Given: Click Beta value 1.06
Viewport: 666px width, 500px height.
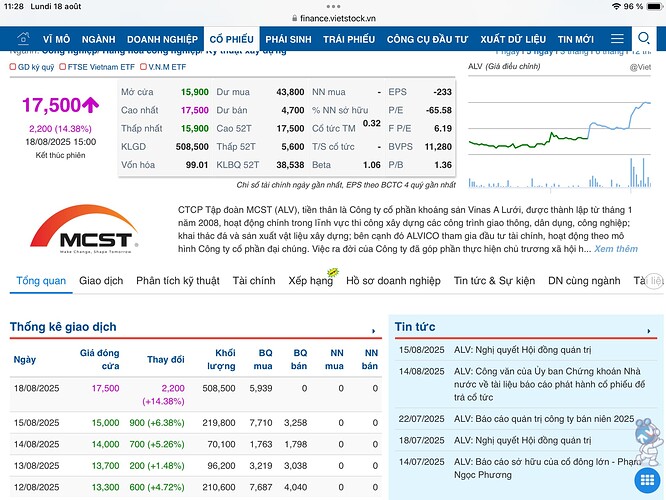Looking at the screenshot, I should pyautogui.click(x=372, y=165).
